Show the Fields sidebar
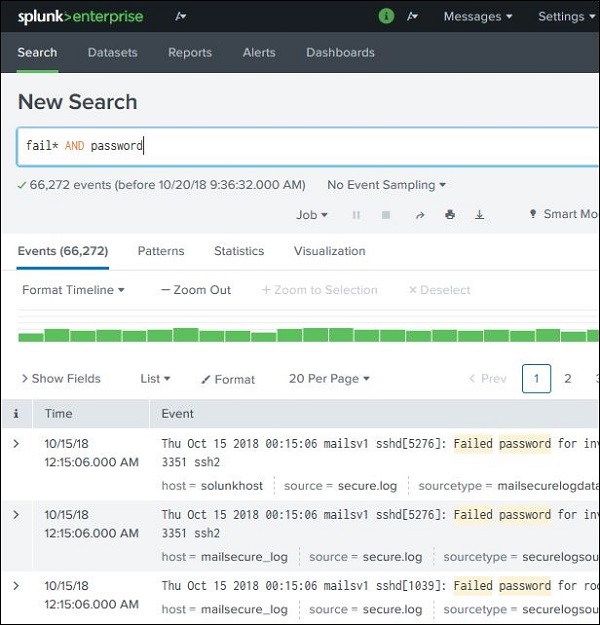The width and height of the screenshot is (600, 625). coord(60,379)
